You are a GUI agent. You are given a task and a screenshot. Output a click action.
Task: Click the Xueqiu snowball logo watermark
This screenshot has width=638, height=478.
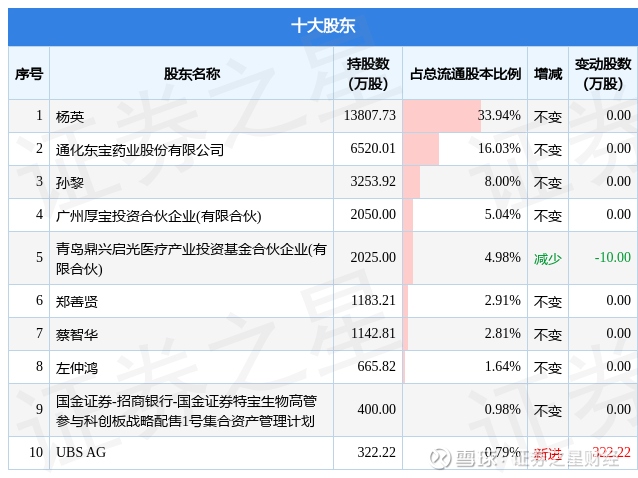[441, 458]
